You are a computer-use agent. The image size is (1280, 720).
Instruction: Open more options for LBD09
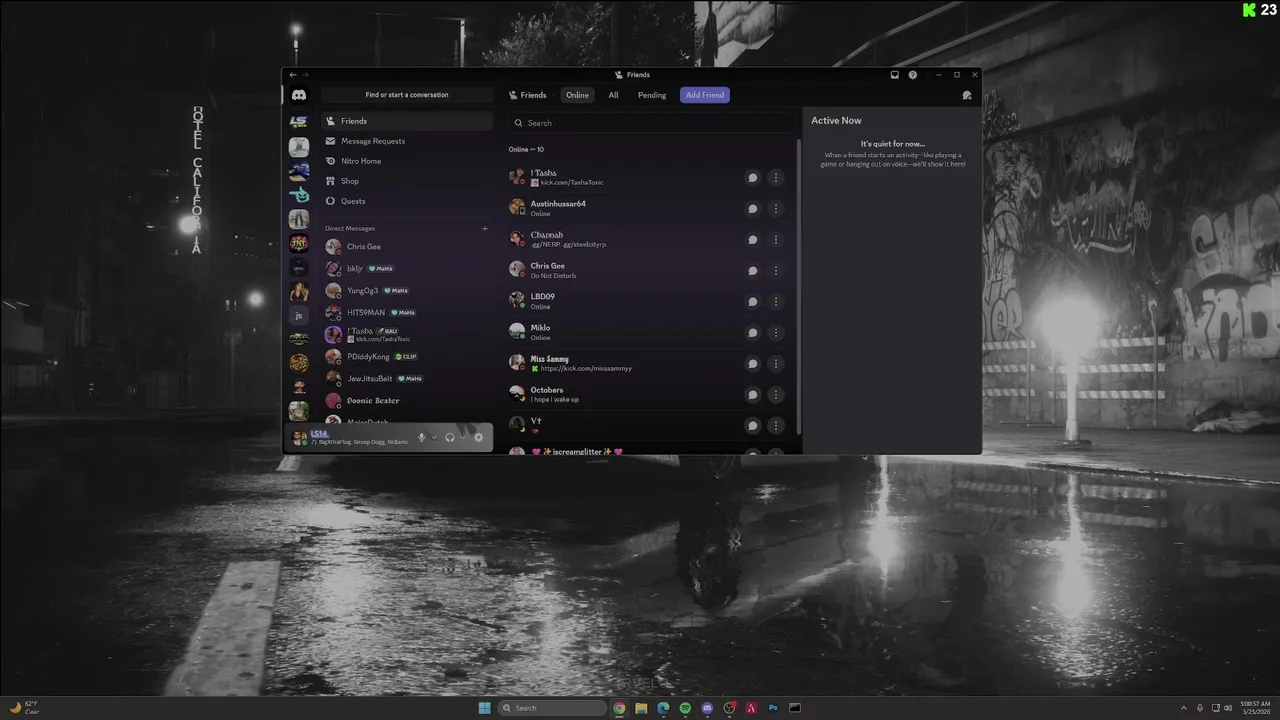776,302
